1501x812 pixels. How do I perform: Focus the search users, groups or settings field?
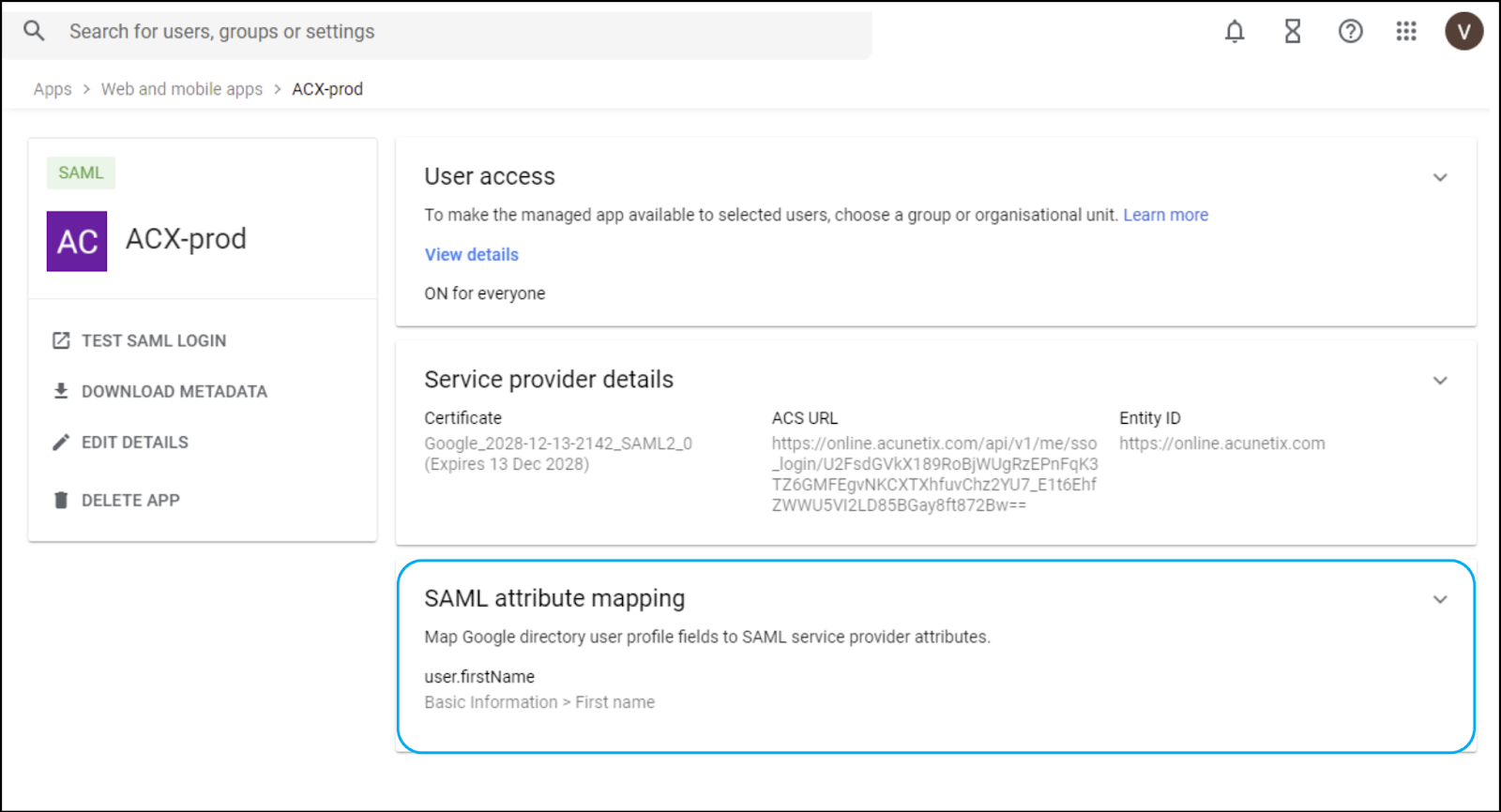point(437,32)
